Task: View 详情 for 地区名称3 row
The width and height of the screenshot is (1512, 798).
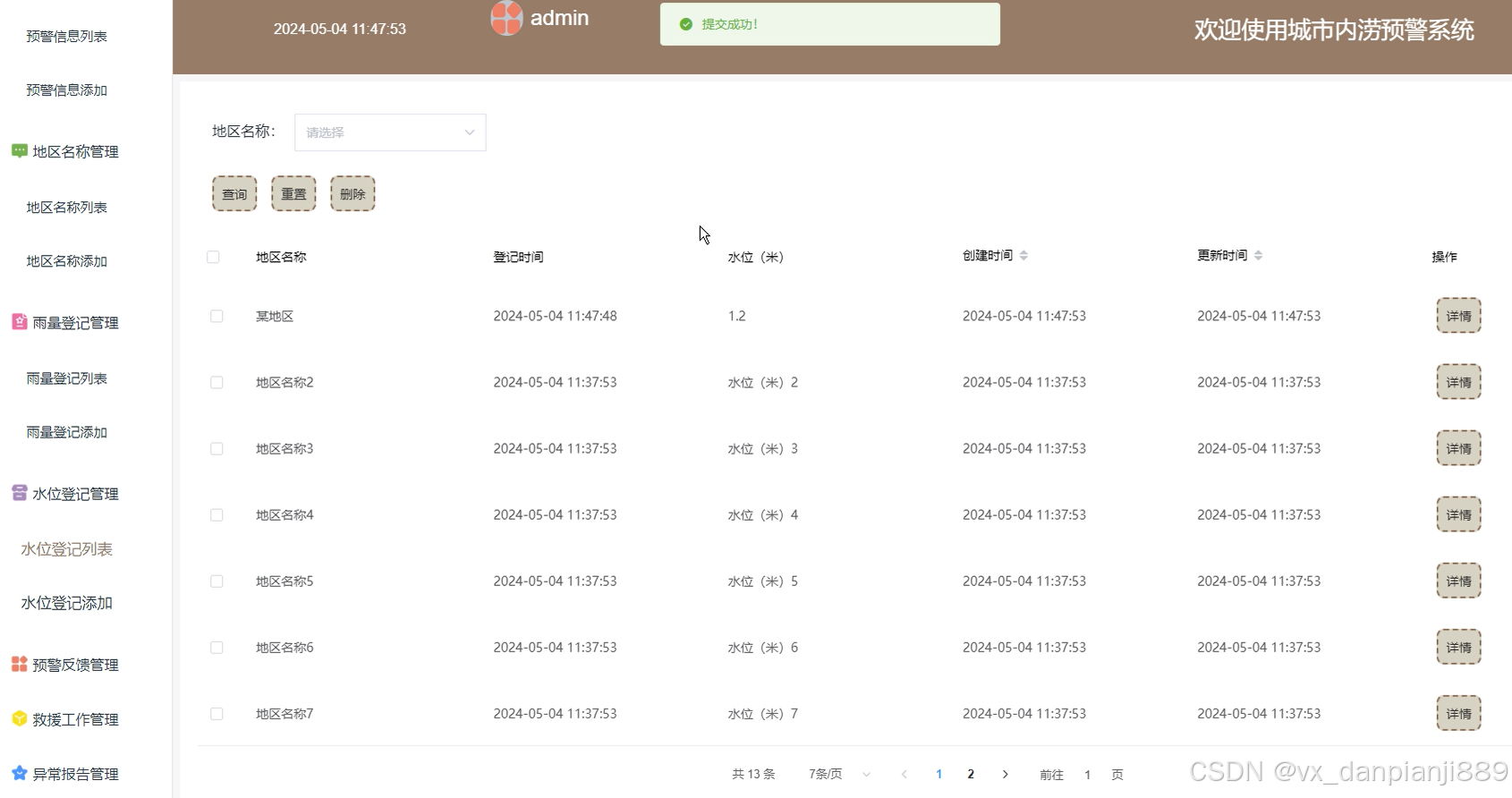Action: tap(1458, 448)
